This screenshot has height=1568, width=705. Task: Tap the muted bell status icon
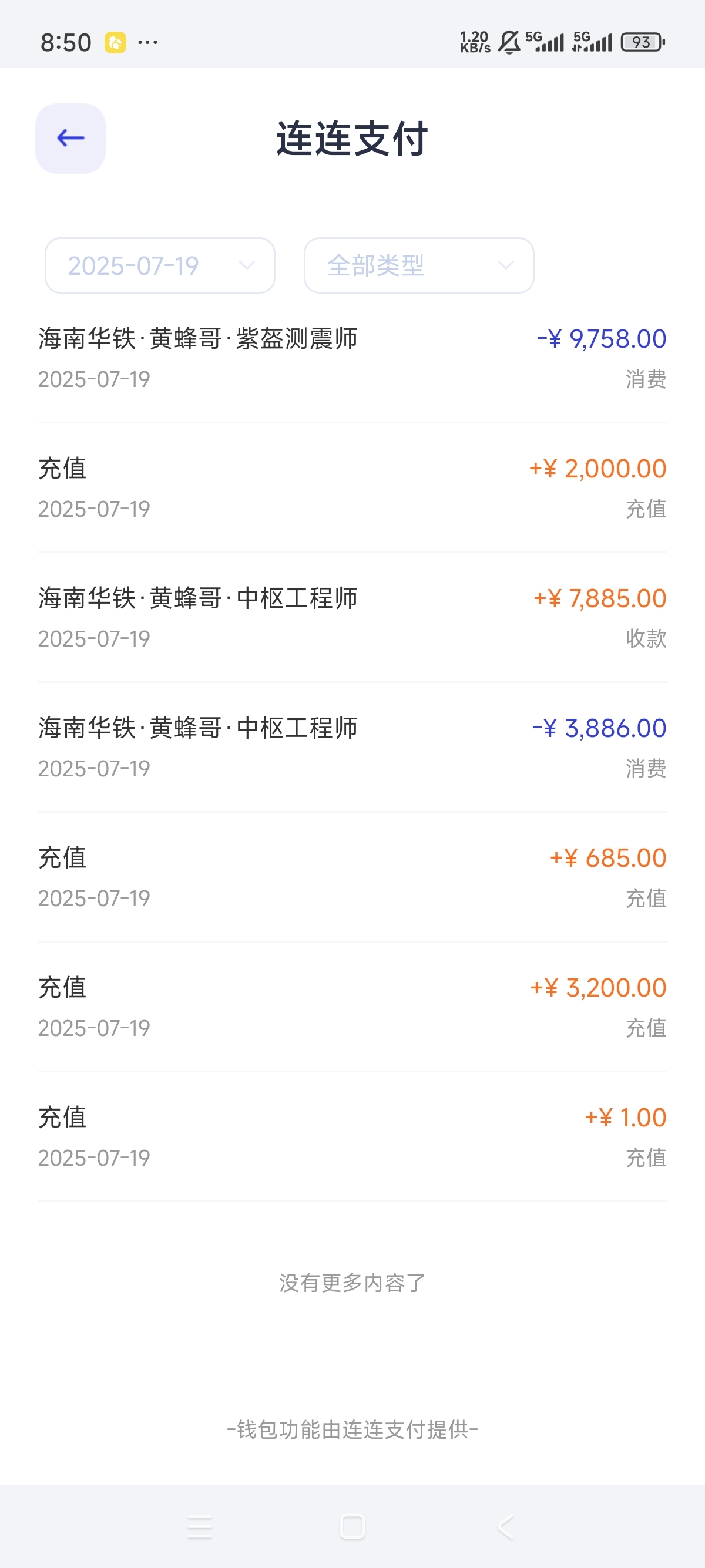[x=509, y=43]
